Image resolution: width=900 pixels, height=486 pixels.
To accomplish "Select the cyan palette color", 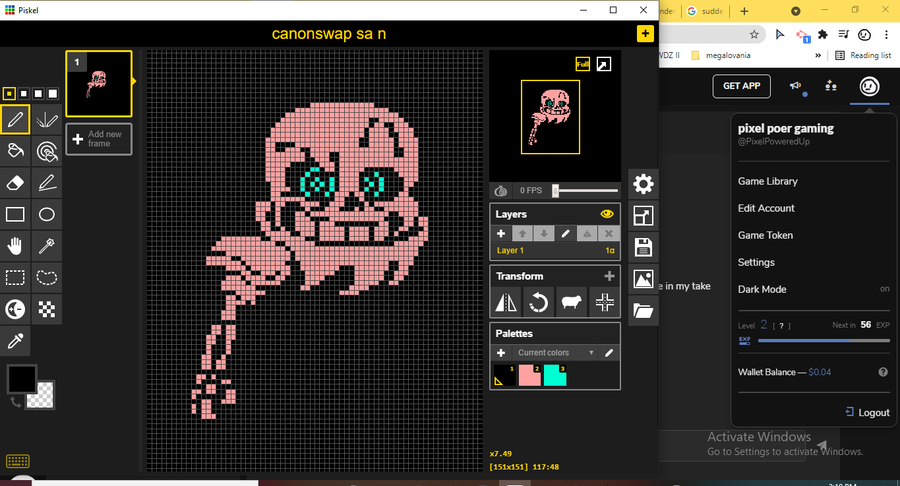I will pos(555,375).
